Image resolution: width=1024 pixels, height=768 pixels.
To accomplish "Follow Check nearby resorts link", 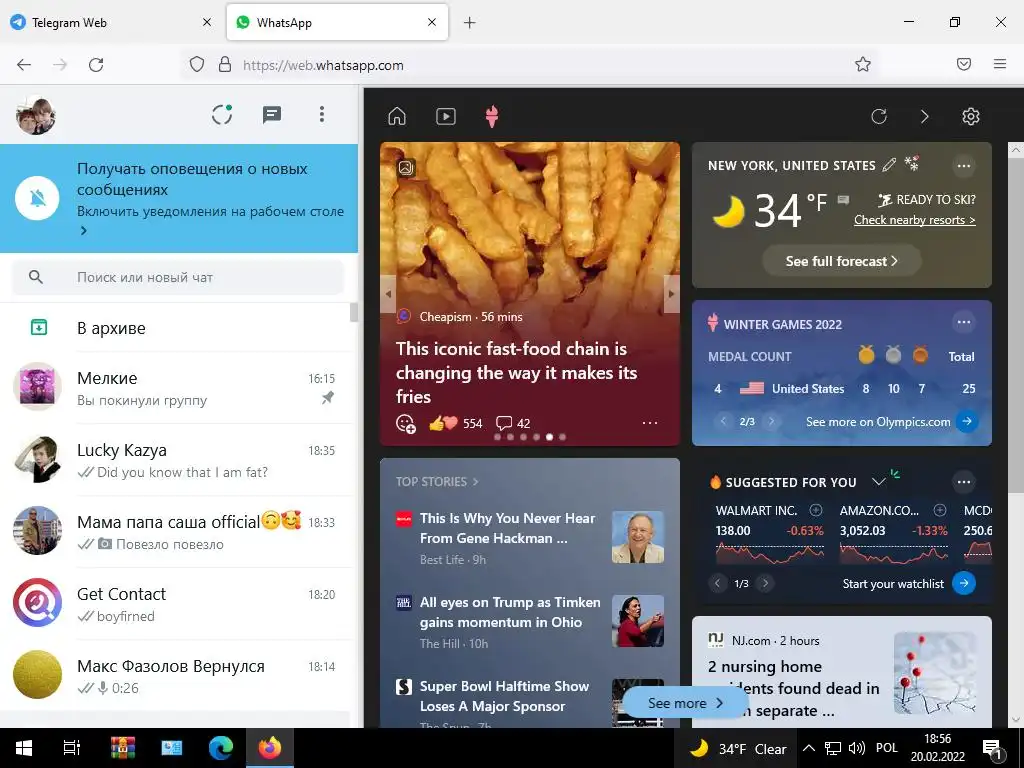I will 914,220.
